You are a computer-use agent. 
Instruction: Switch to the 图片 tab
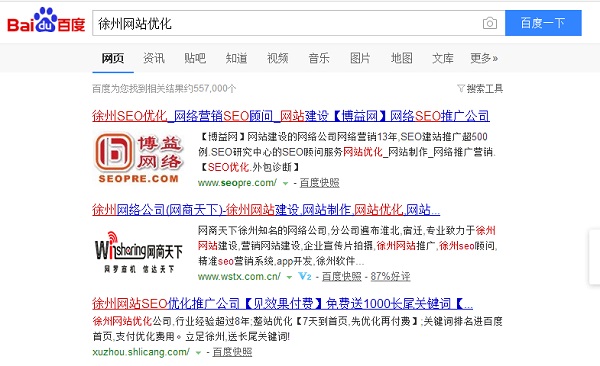pos(360,58)
